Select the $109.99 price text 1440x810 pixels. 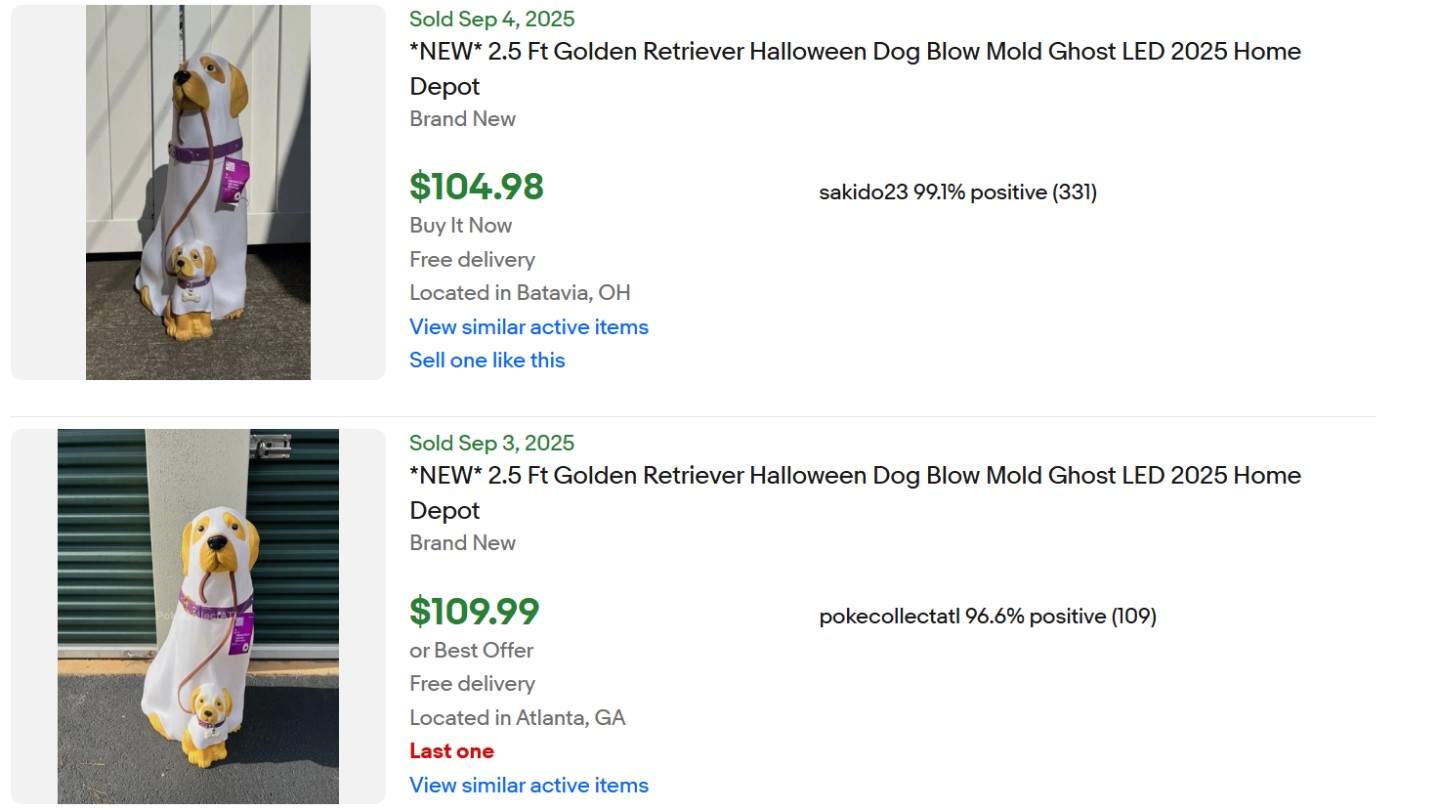click(x=474, y=610)
